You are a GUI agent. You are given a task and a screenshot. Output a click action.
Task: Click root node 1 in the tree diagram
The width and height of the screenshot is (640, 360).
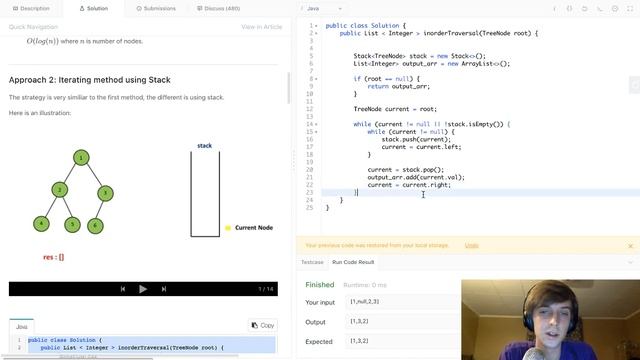click(x=81, y=158)
